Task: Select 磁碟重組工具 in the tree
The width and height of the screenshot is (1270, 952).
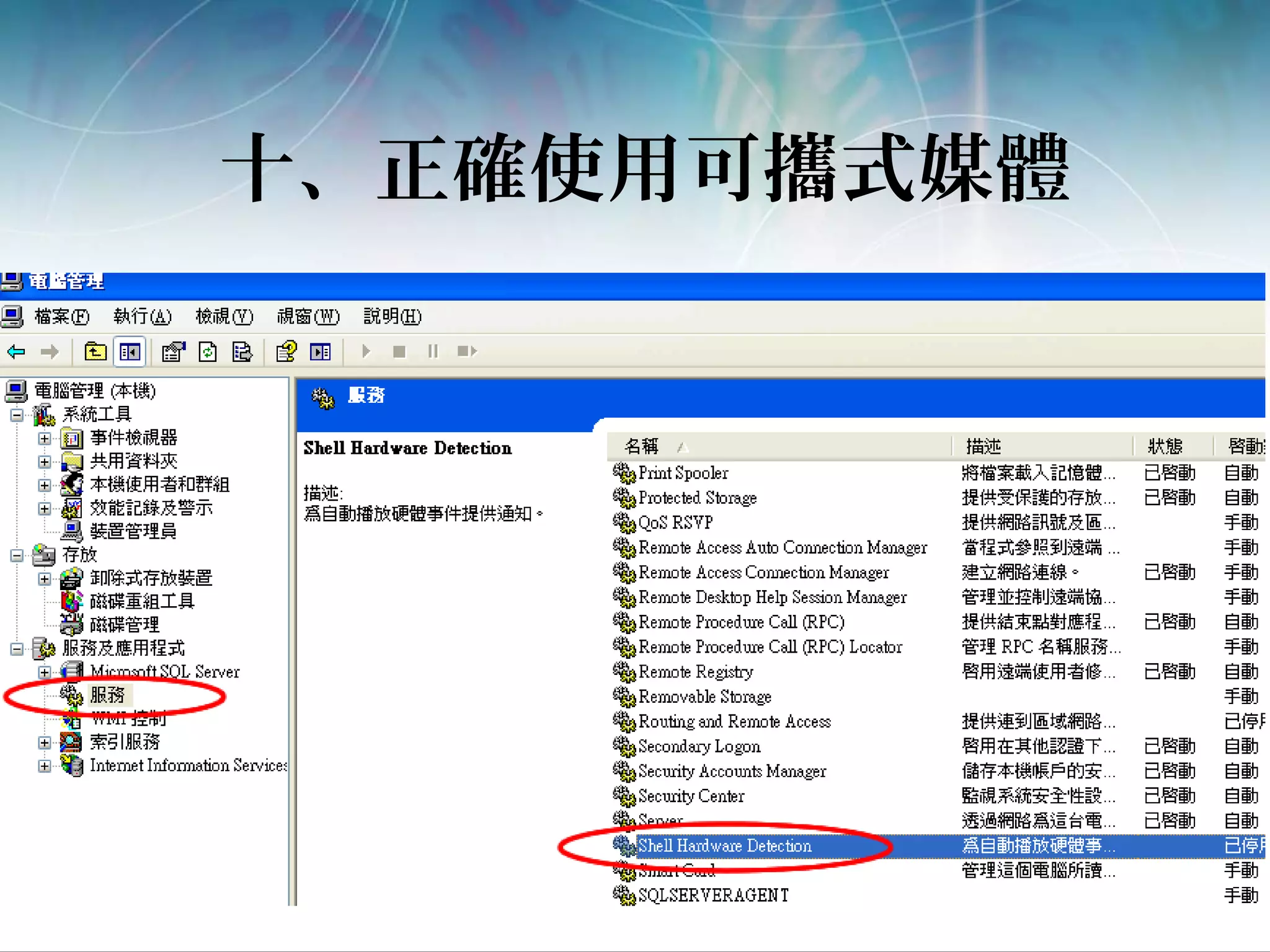Action: pyautogui.click(x=142, y=601)
